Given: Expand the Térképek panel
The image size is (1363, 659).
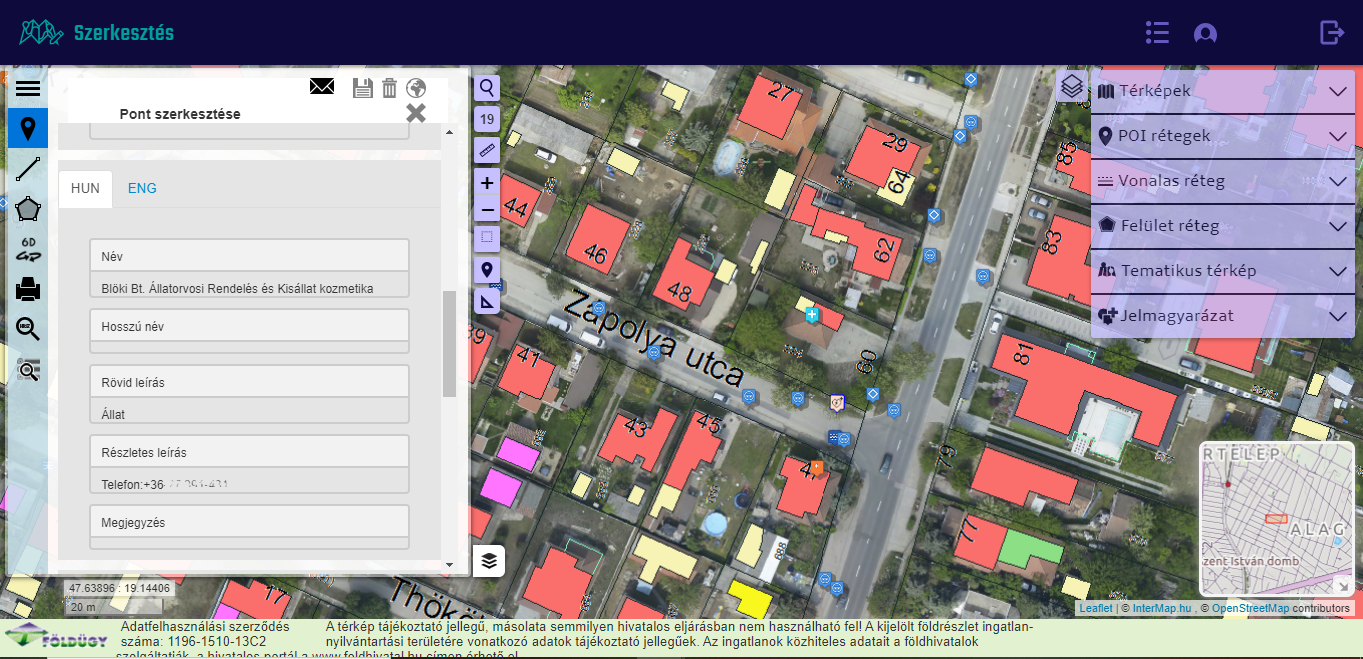Looking at the screenshot, I should click(1222, 91).
